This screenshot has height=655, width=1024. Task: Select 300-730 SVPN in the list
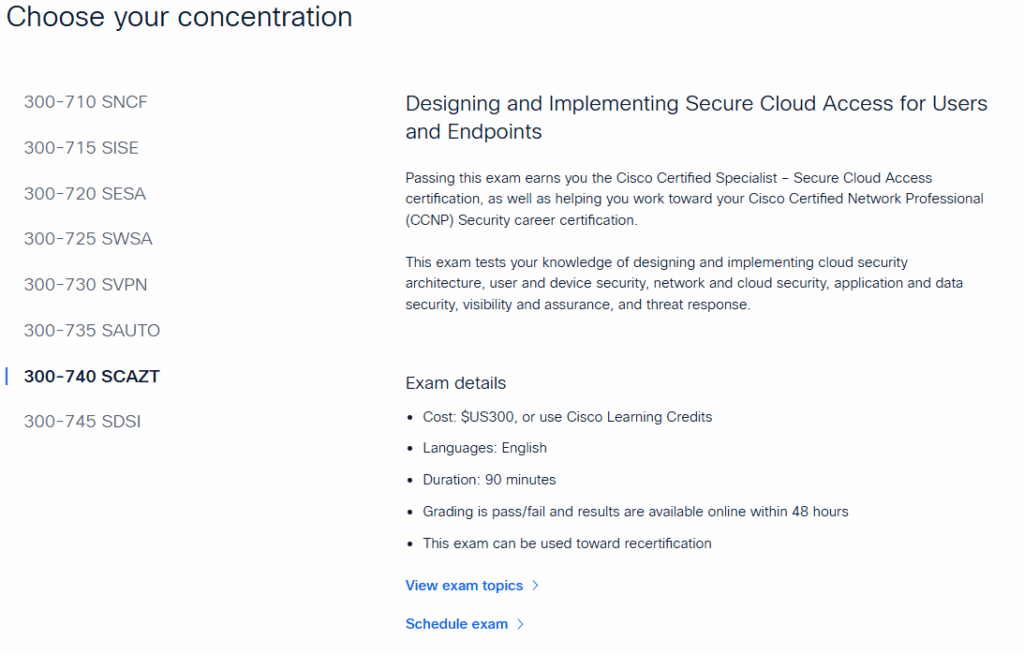click(85, 285)
